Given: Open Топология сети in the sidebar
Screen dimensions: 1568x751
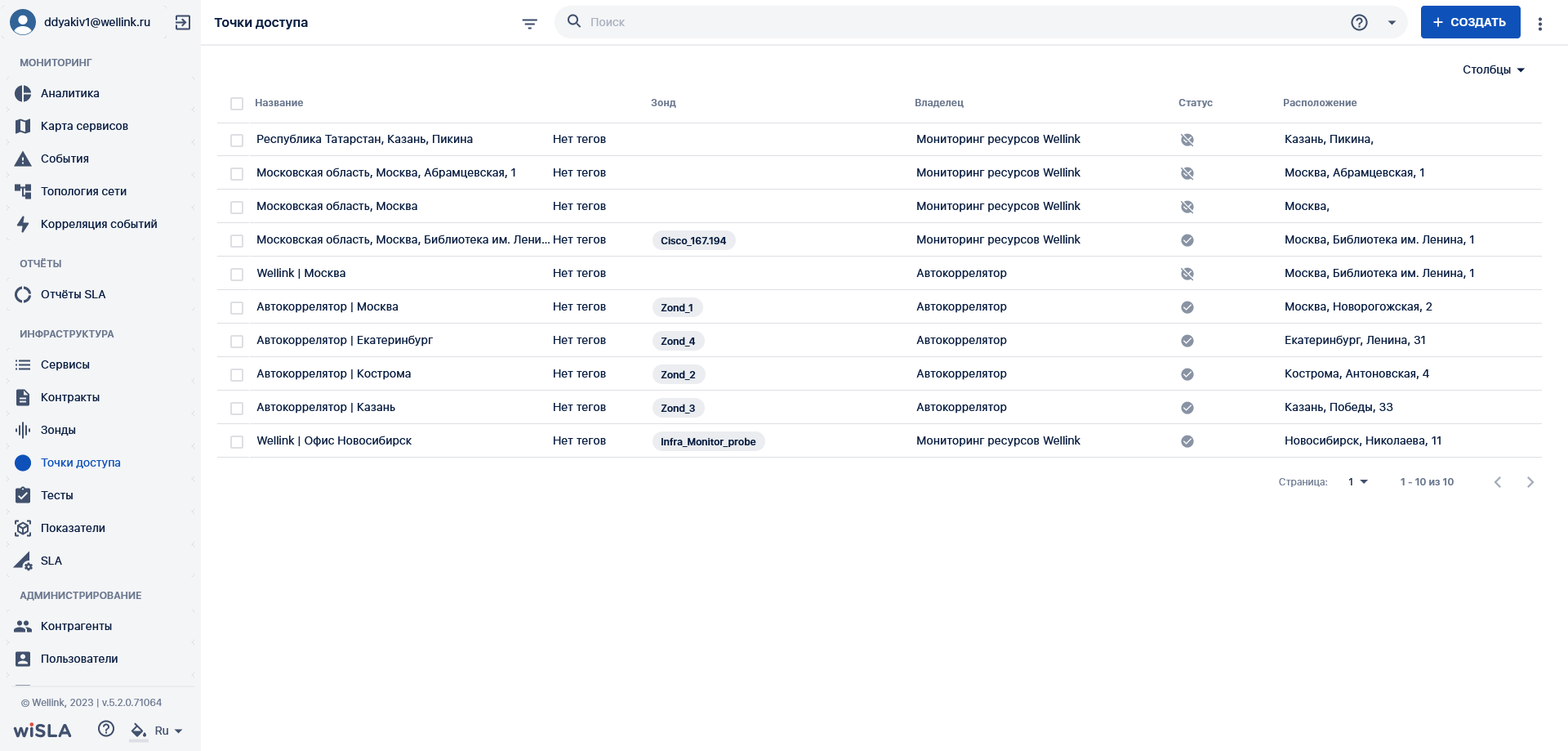Looking at the screenshot, I should (x=100, y=191).
